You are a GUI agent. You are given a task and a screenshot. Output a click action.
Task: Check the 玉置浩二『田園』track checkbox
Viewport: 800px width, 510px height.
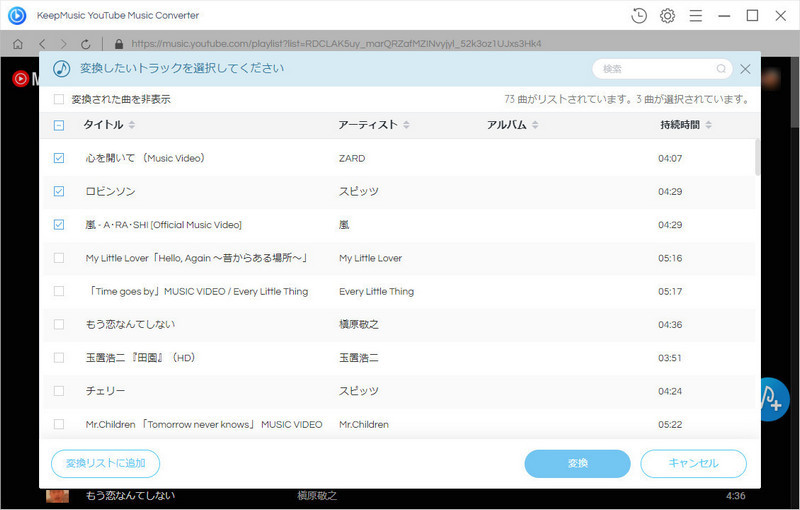click(59, 358)
